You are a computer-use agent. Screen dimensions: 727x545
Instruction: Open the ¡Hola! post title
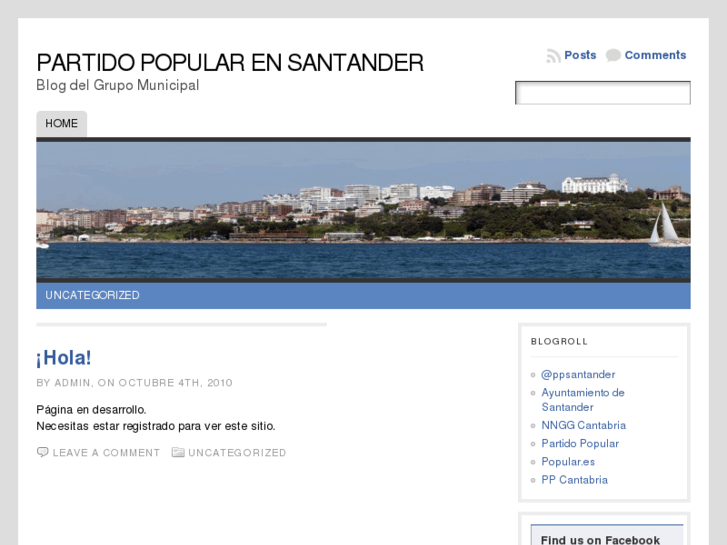click(x=64, y=358)
